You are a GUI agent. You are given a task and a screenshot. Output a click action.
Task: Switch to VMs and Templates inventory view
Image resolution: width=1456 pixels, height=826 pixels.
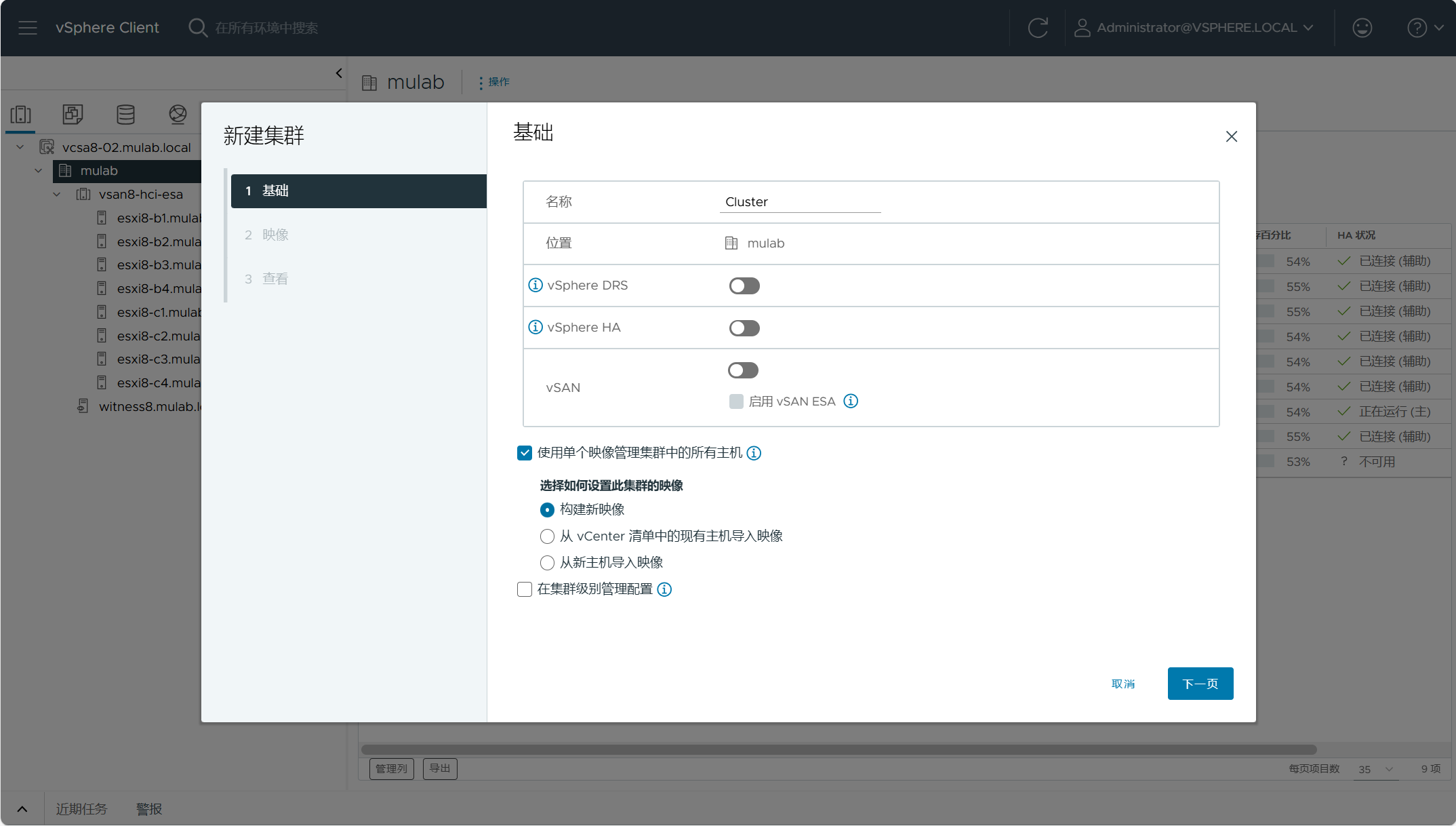[73, 114]
